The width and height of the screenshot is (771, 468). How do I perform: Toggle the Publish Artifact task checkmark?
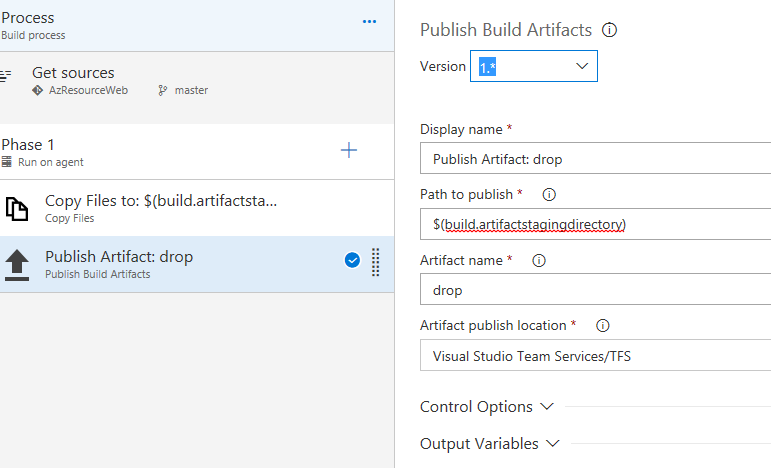tap(352, 261)
